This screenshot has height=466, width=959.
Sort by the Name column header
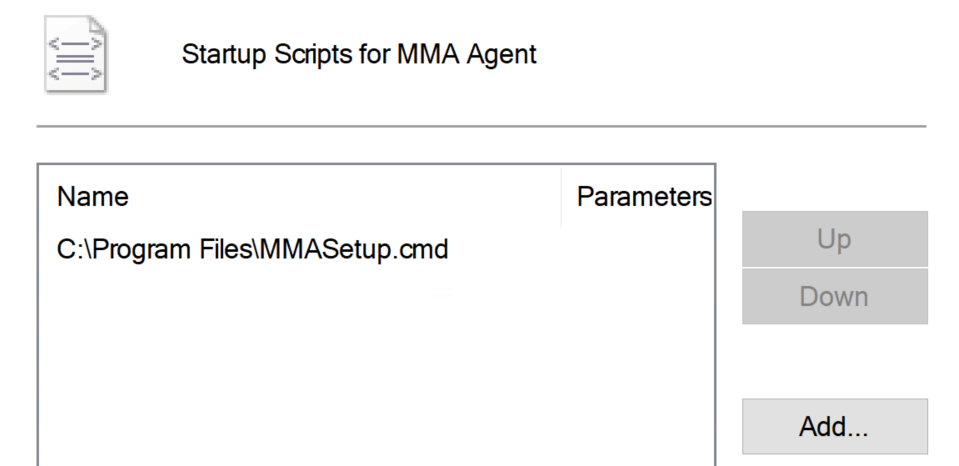[93, 197]
